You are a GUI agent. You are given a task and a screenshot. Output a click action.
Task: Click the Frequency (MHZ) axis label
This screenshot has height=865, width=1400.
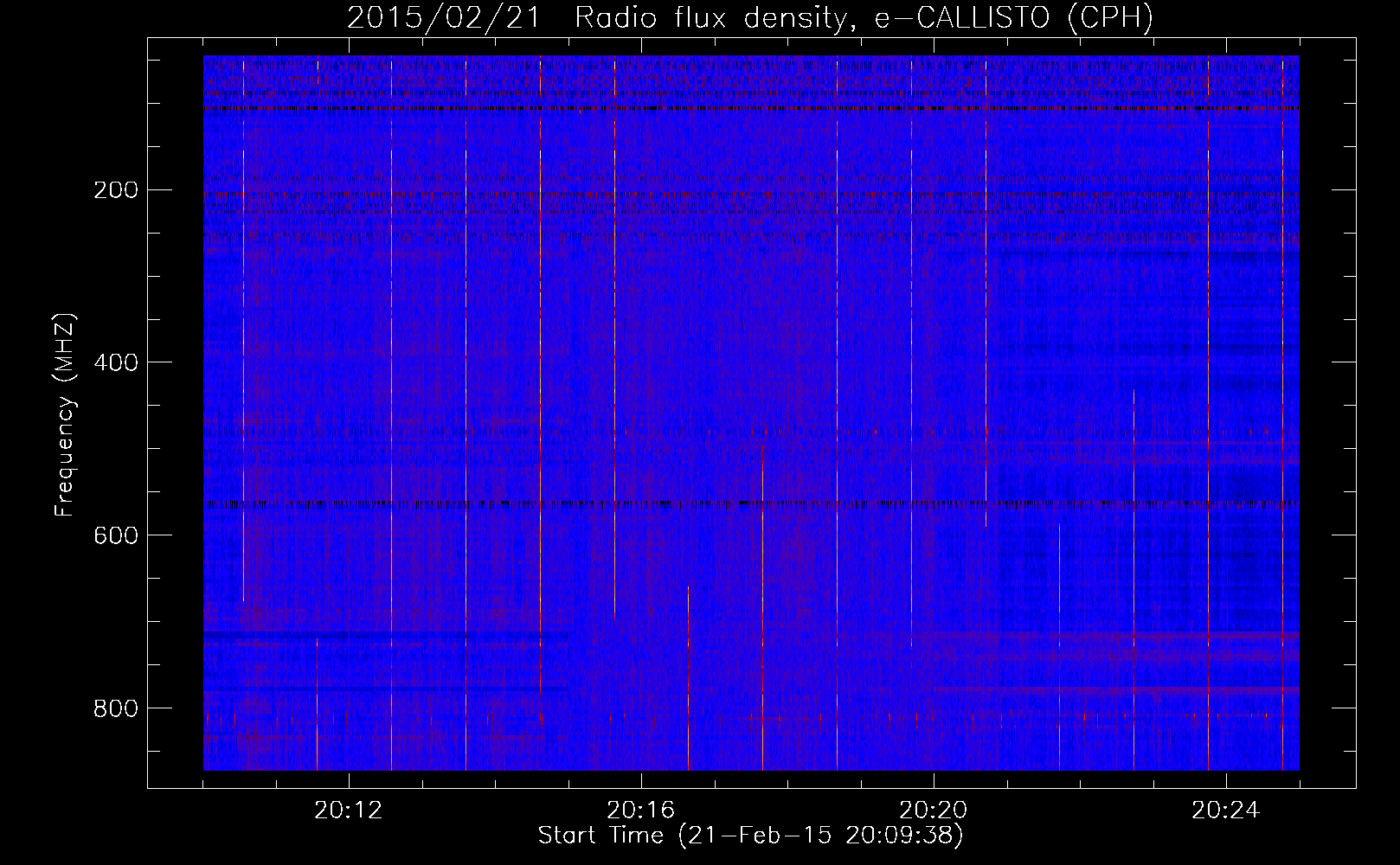point(65,415)
